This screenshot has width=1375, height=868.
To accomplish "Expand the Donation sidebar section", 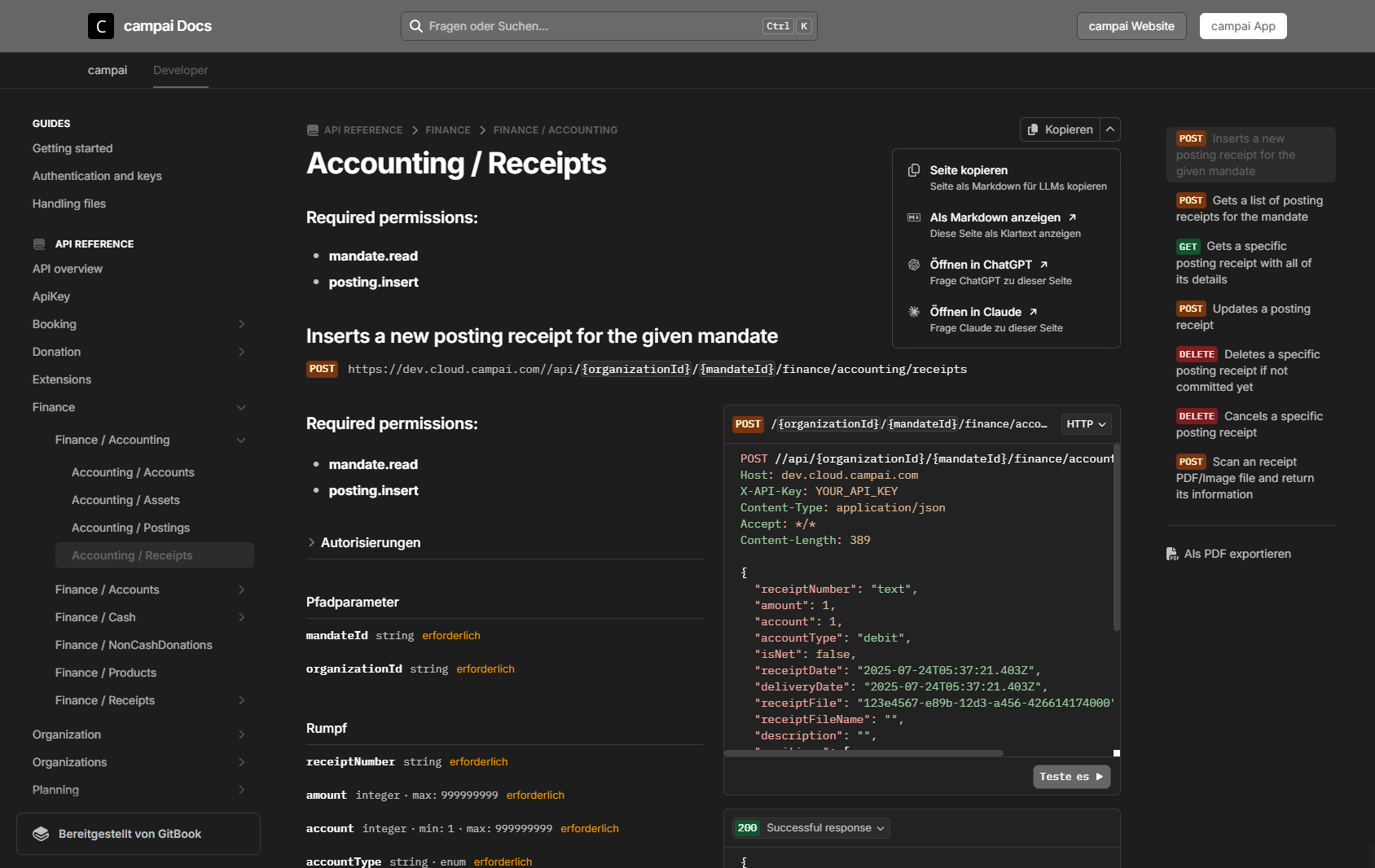I will click(x=241, y=352).
